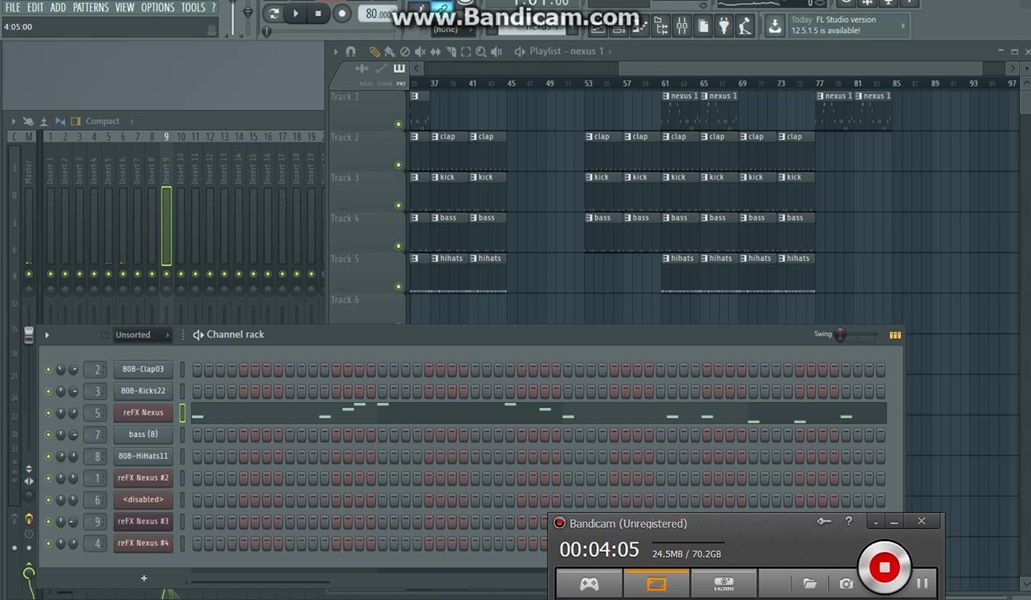Open the target mixer track 5 selector
This screenshot has height=600, width=1031.
click(x=97, y=413)
